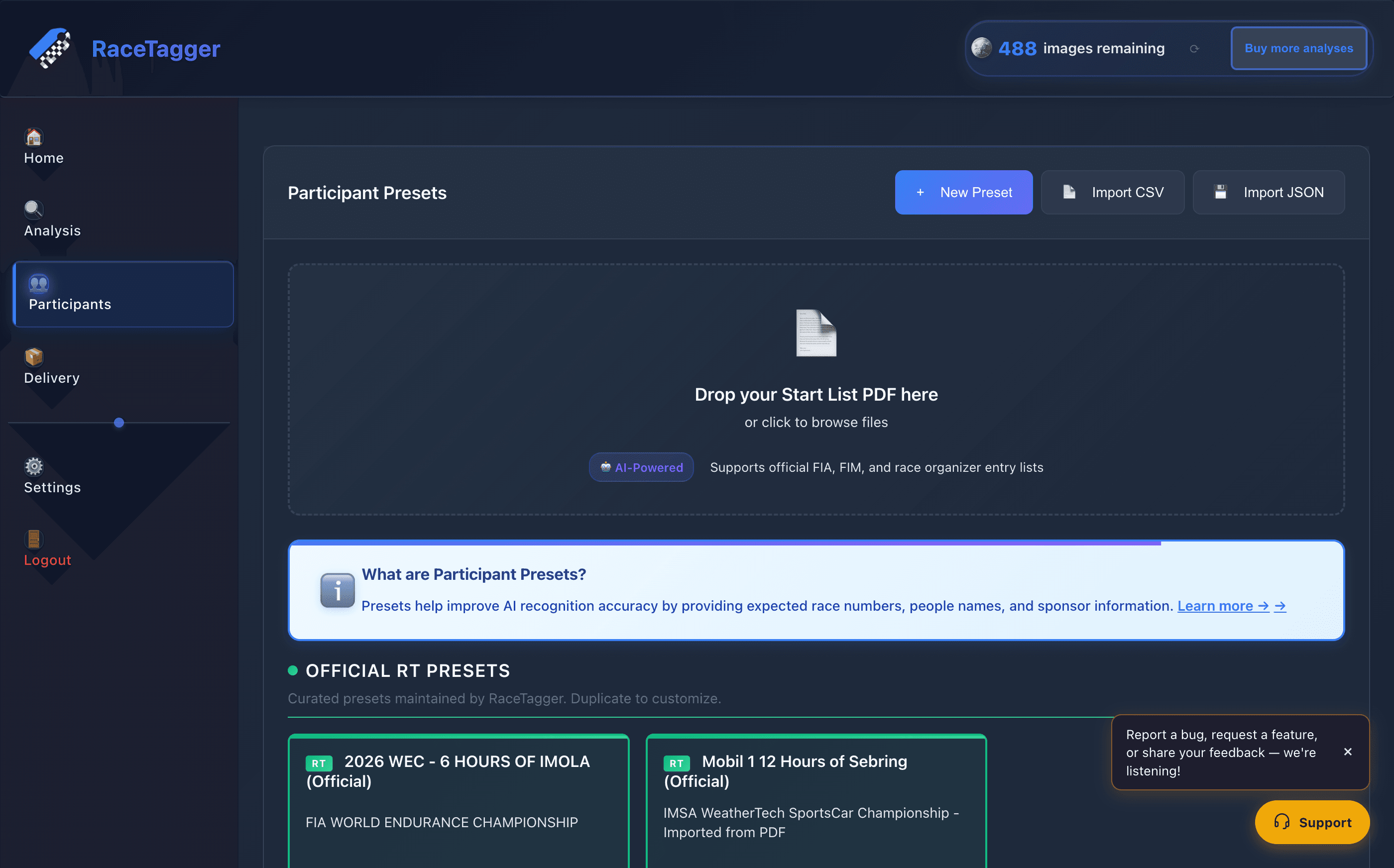Click the globe icon next to 488
1394x868 pixels.
pos(981,48)
